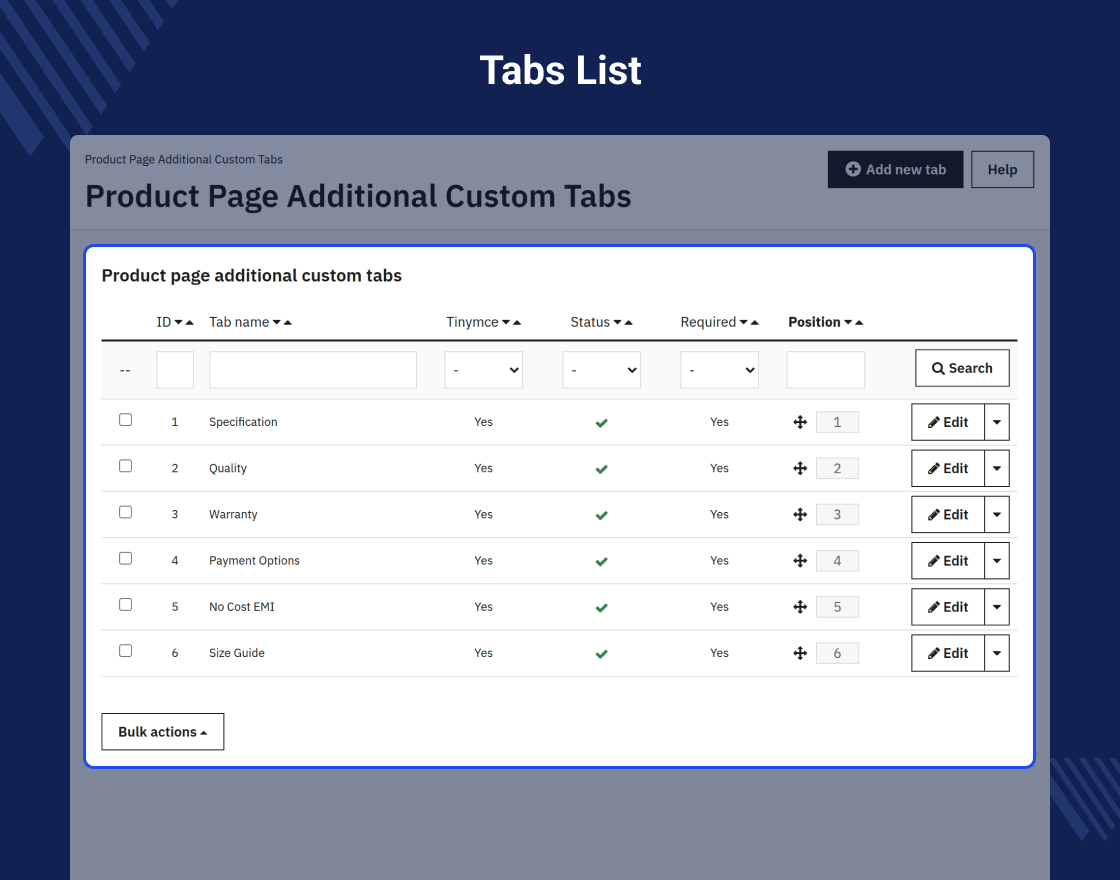Check the No Cost EMI row checkbox
The height and width of the screenshot is (880, 1120).
tap(126, 604)
